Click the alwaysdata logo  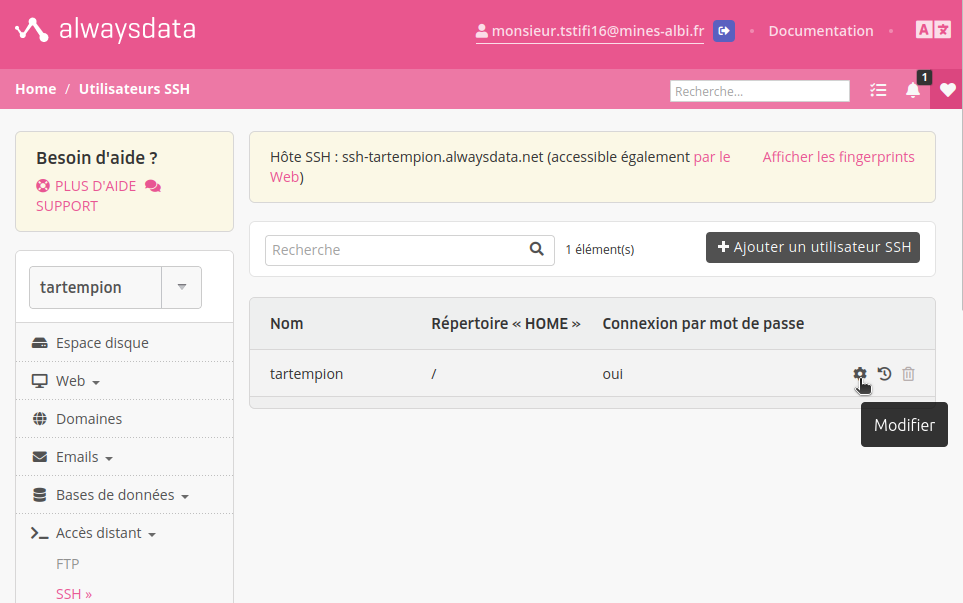(x=105, y=30)
